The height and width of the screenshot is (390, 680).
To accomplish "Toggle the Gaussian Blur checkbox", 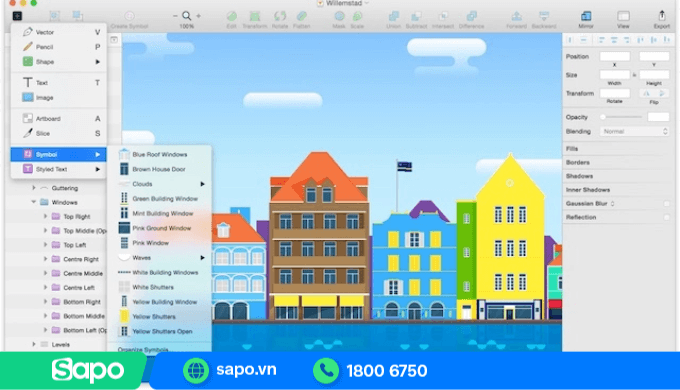I will (667, 203).
